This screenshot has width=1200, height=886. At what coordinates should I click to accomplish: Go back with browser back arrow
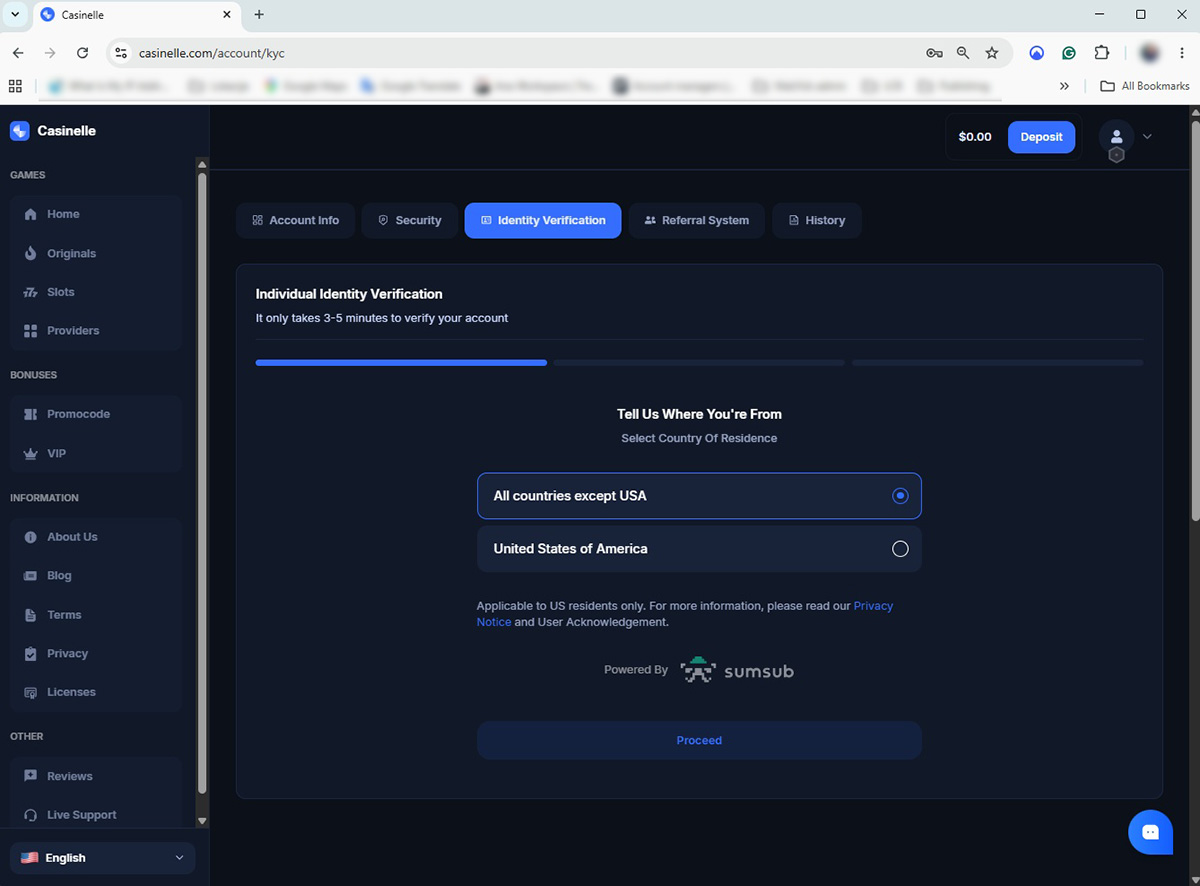coord(18,53)
